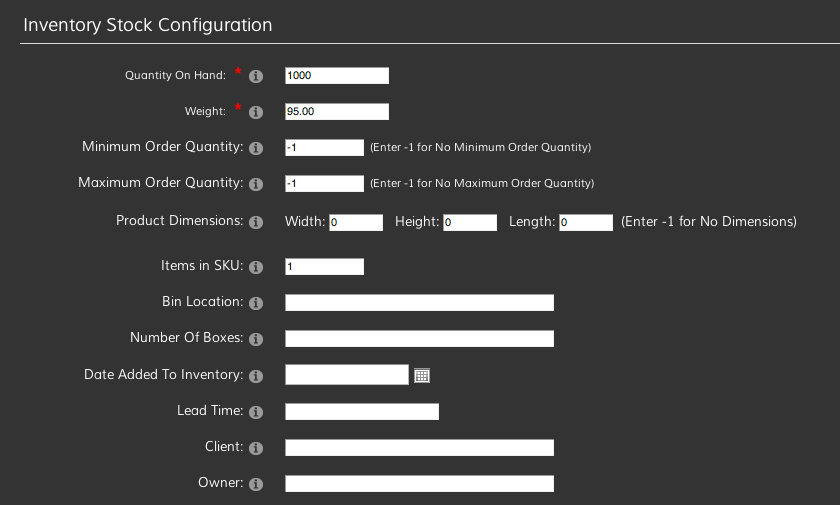The image size is (840, 505).
Task: Focus the Quantity On Hand field
Action: click(x=337, y=76)
